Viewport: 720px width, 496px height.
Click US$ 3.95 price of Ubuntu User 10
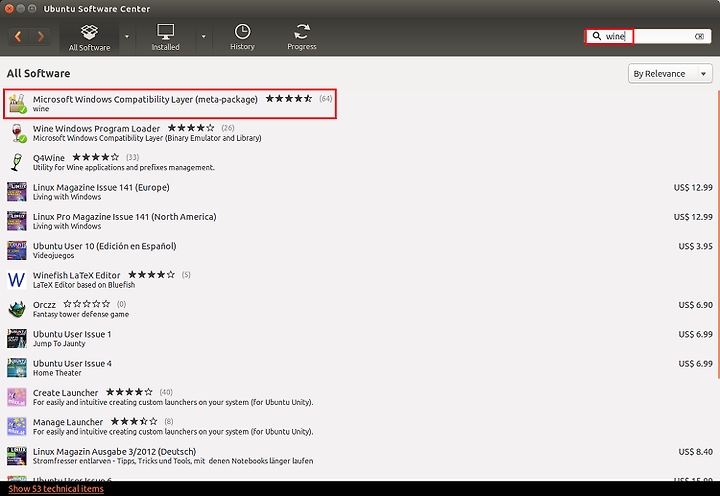pyautogui.click(x=696, y=246)
